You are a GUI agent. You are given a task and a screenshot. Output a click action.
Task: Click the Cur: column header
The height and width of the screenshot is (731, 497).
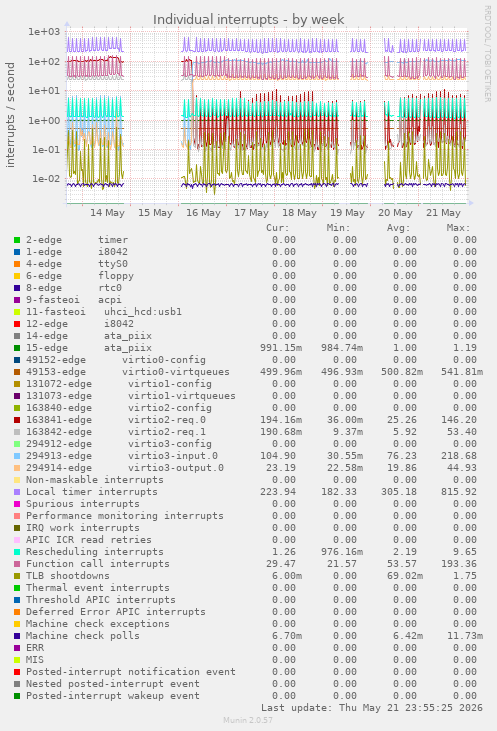tap(278, 228)
